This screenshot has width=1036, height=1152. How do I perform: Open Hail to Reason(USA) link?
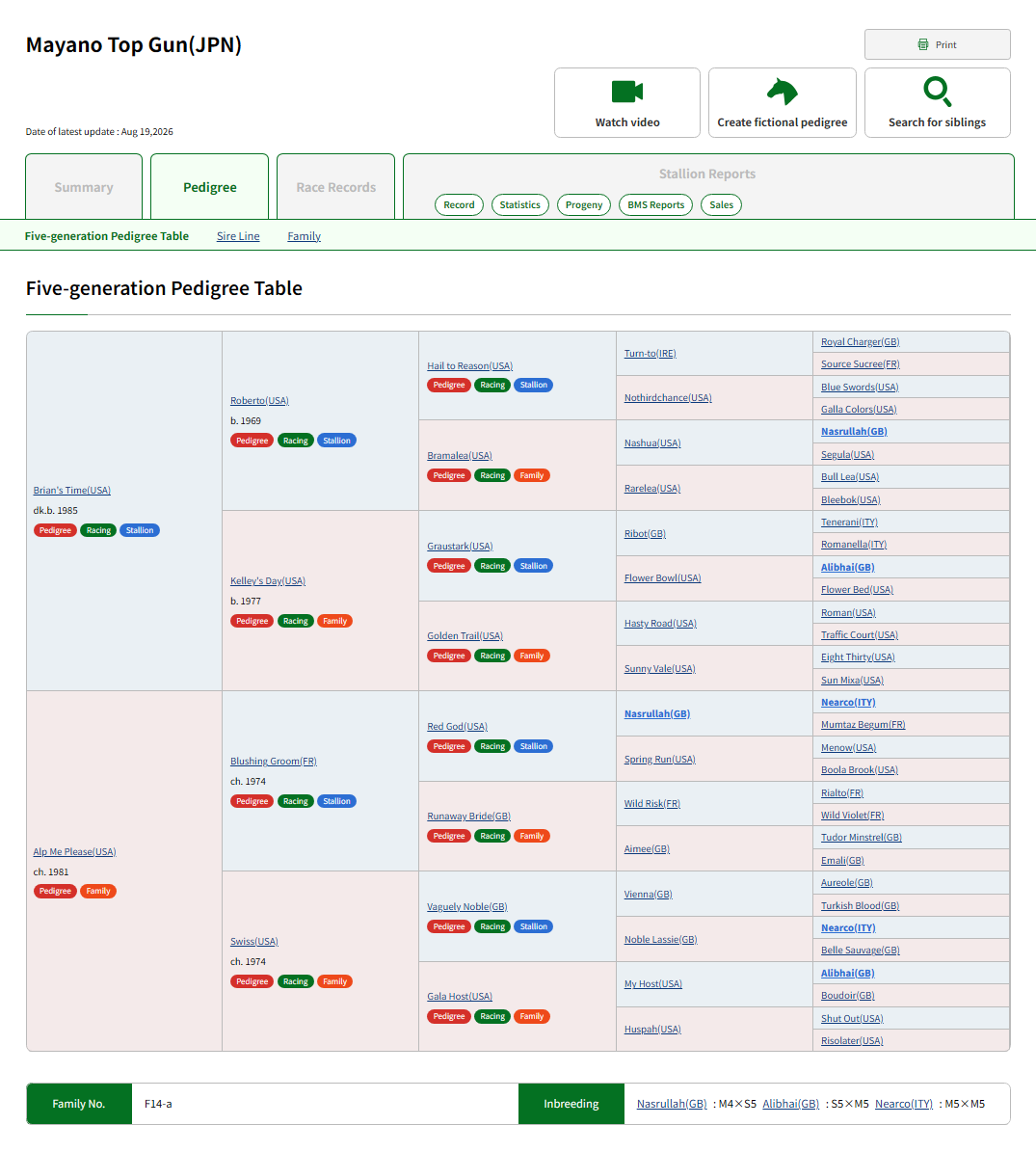pos(470,366)
